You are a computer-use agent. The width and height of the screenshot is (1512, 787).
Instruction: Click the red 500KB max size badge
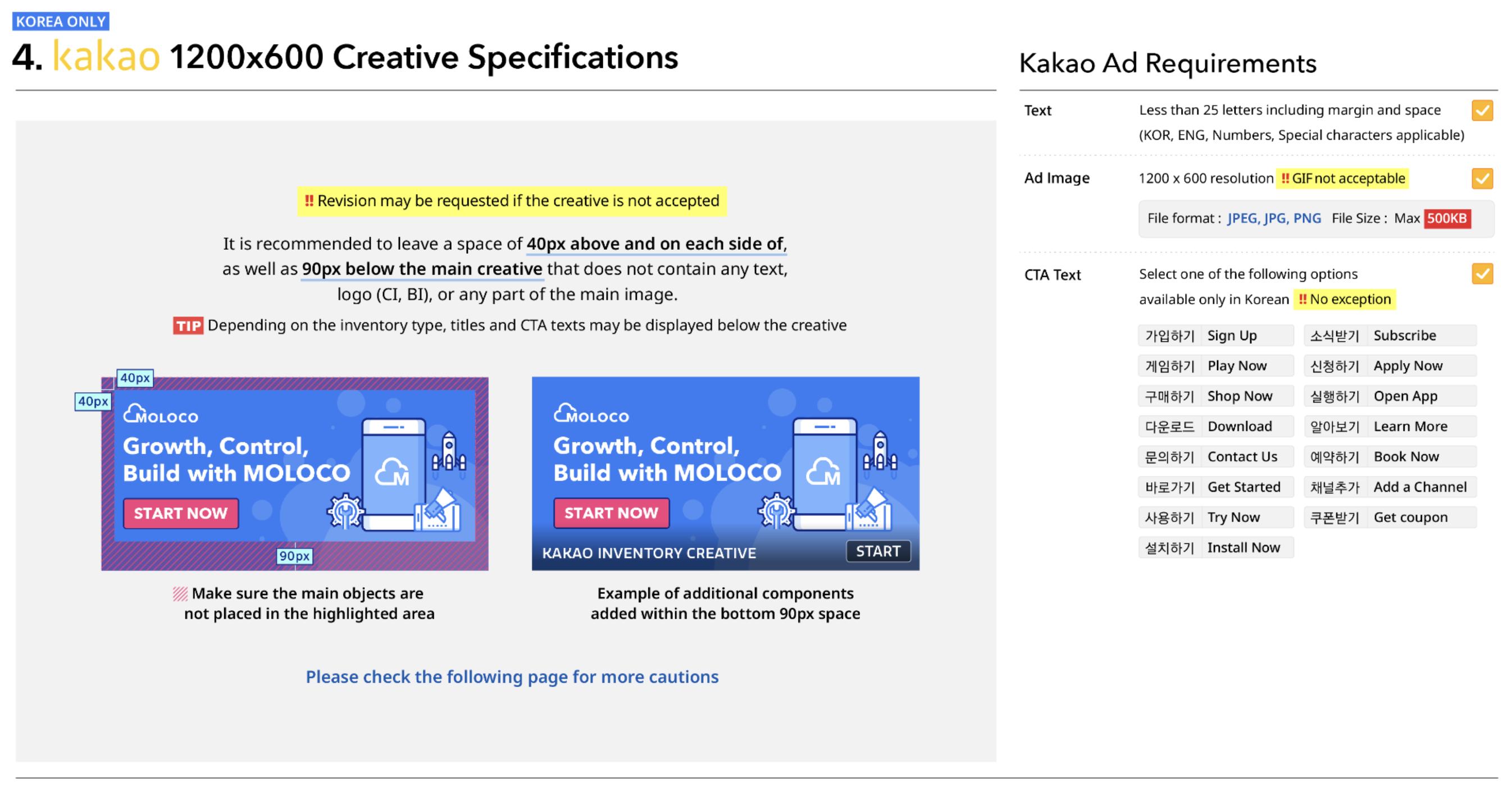pos(1447,218)
